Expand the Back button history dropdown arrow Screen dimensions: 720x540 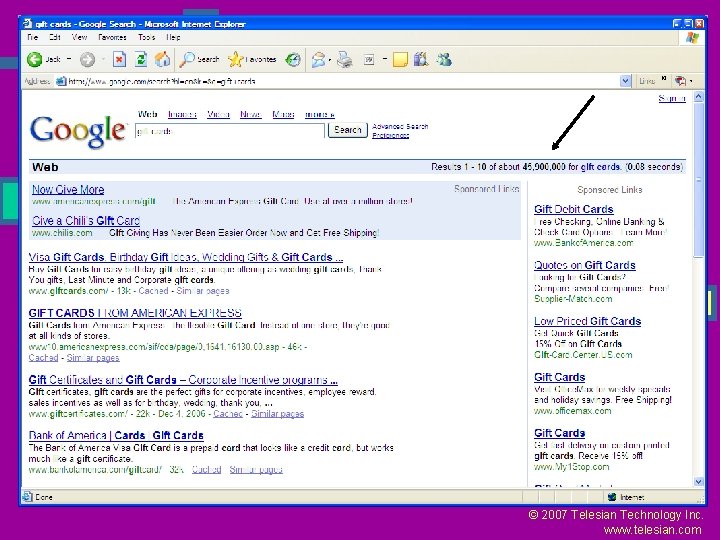coord(69,59)
